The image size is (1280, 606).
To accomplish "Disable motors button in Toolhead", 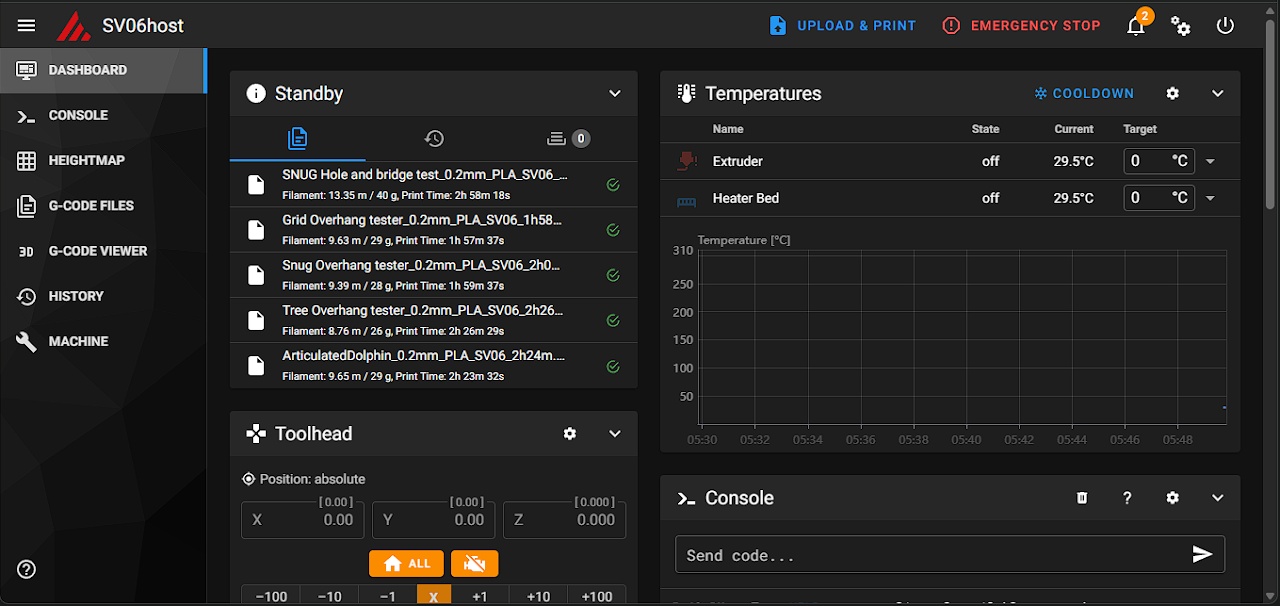I will pos(474,564).
